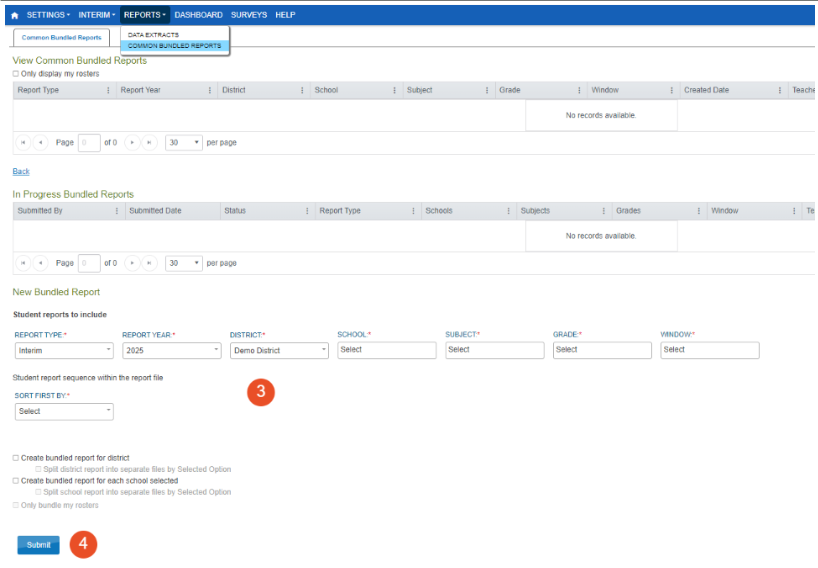The width and height of the screenshot is (818, 568).
Task: Select Common Bundled Reports menu entry
Action: 174,46
